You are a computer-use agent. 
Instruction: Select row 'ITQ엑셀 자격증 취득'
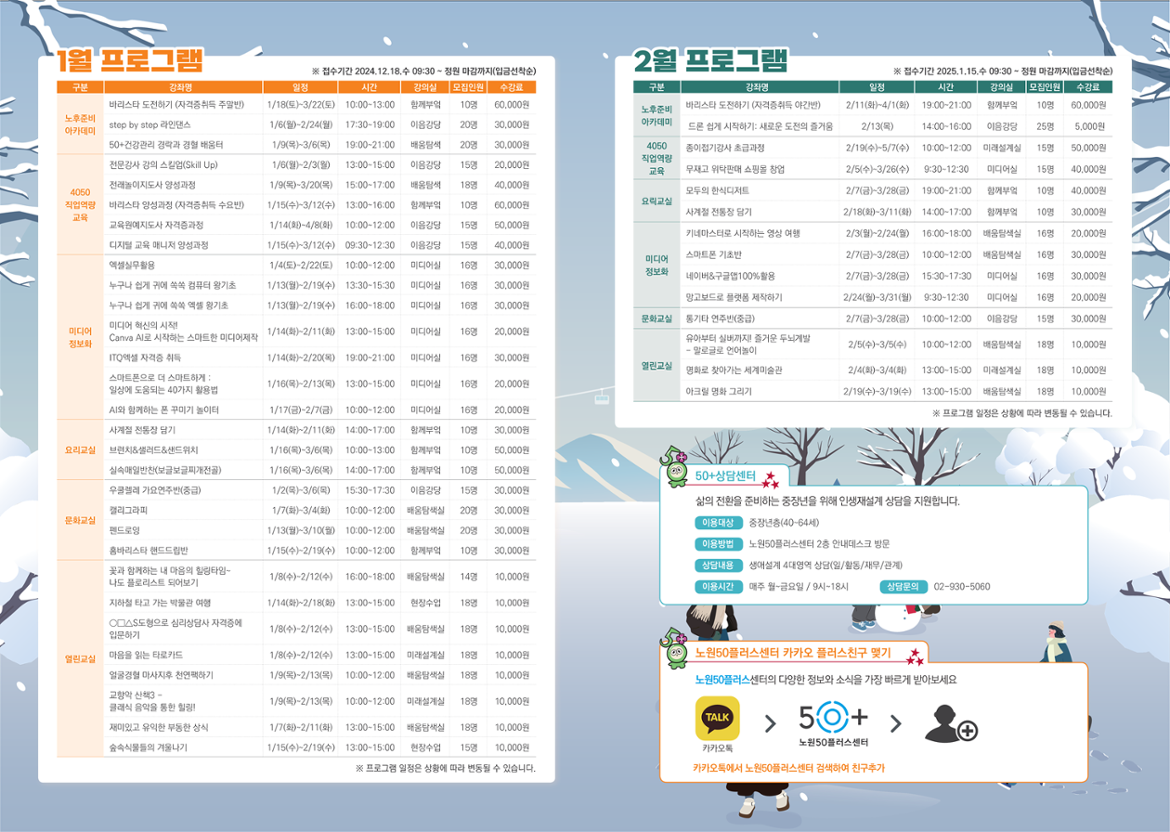click(320, 358)
